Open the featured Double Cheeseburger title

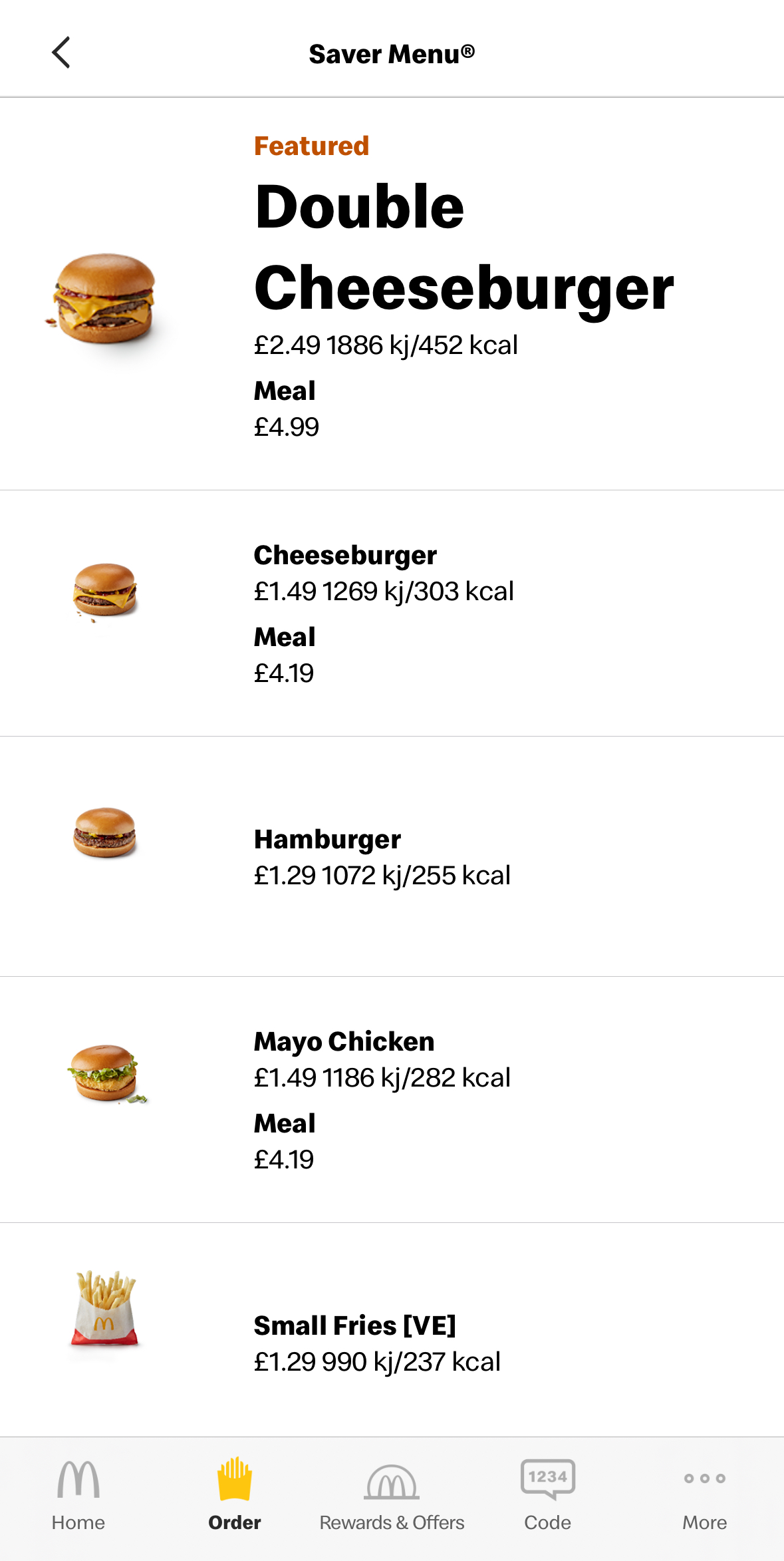[463, 246]
